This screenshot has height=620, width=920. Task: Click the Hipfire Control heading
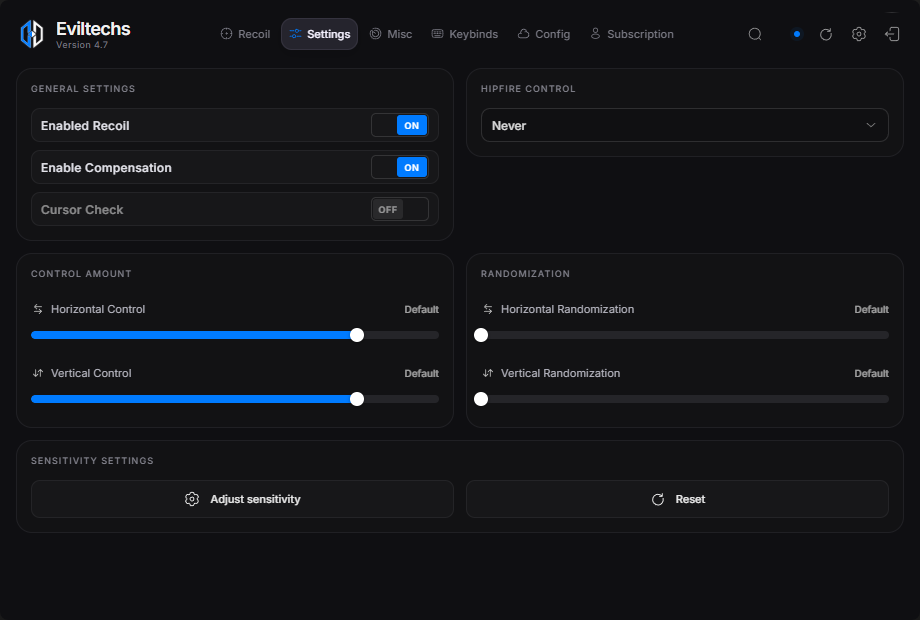coord(528,89)
